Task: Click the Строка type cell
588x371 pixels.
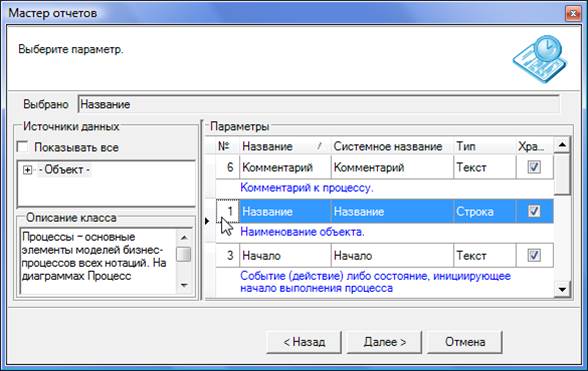Action: [484, 212]
